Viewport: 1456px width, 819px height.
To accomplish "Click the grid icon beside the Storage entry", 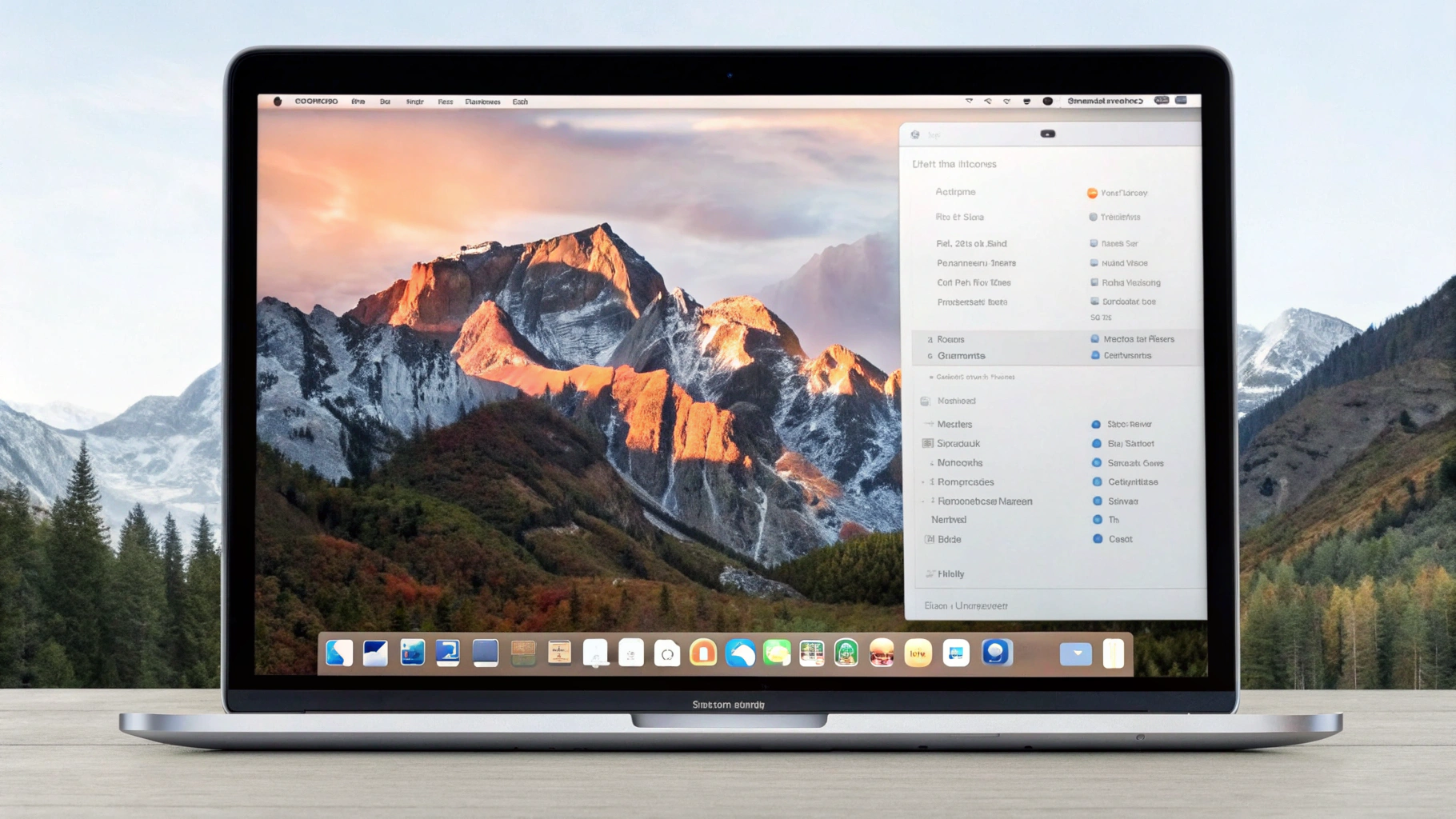I will tap(927, 443).
